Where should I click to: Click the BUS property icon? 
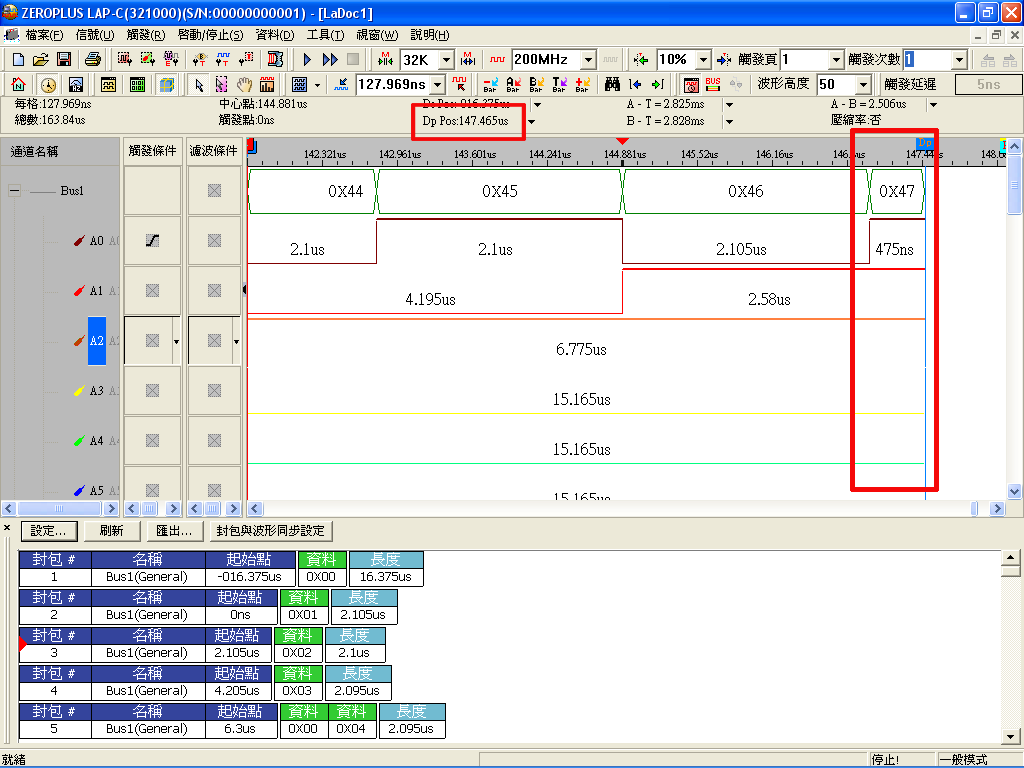click(713, 84)
